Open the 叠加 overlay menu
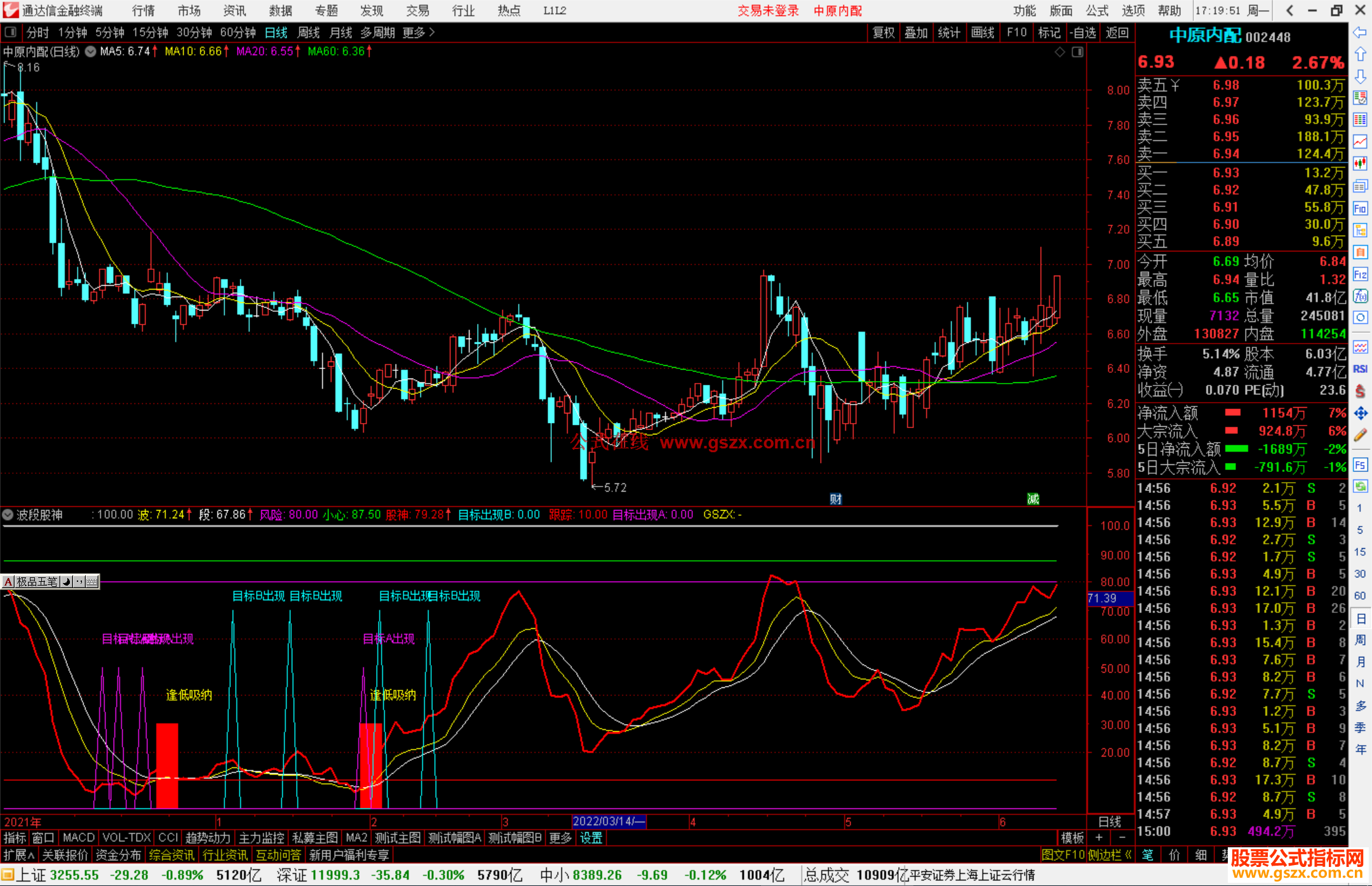This screenshot has height=886, width=1372. (x=916, y=32)
